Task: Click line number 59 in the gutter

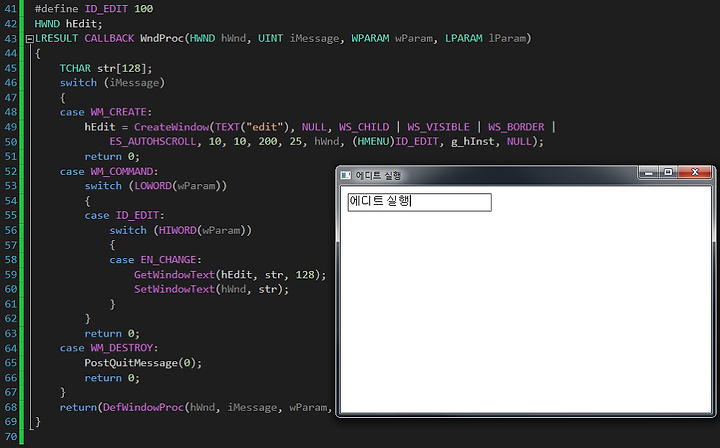Action: point(11,274)
